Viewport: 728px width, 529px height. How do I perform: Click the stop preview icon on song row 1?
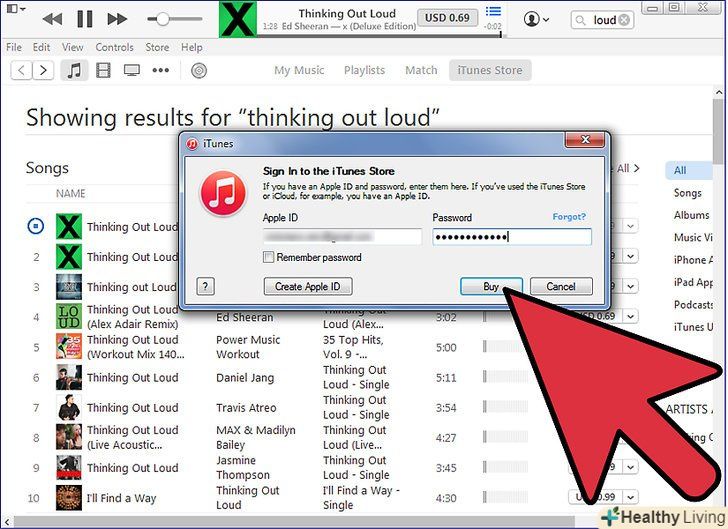tap(36, 227)
